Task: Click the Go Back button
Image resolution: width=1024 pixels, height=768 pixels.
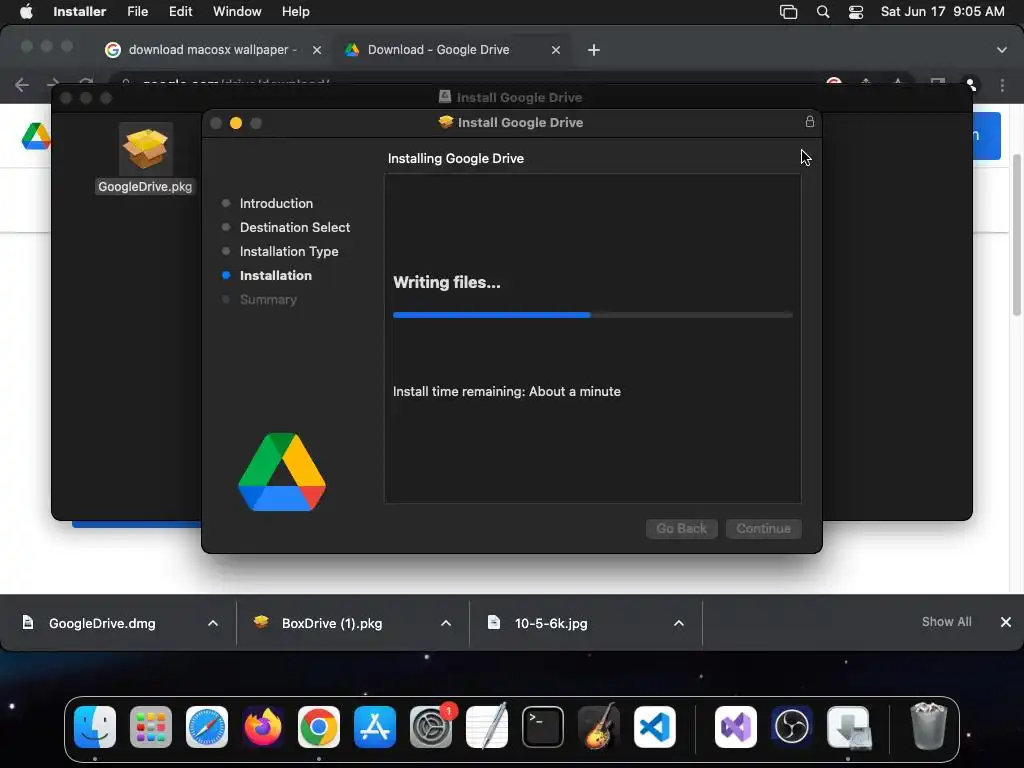Action: click(682, 528)
